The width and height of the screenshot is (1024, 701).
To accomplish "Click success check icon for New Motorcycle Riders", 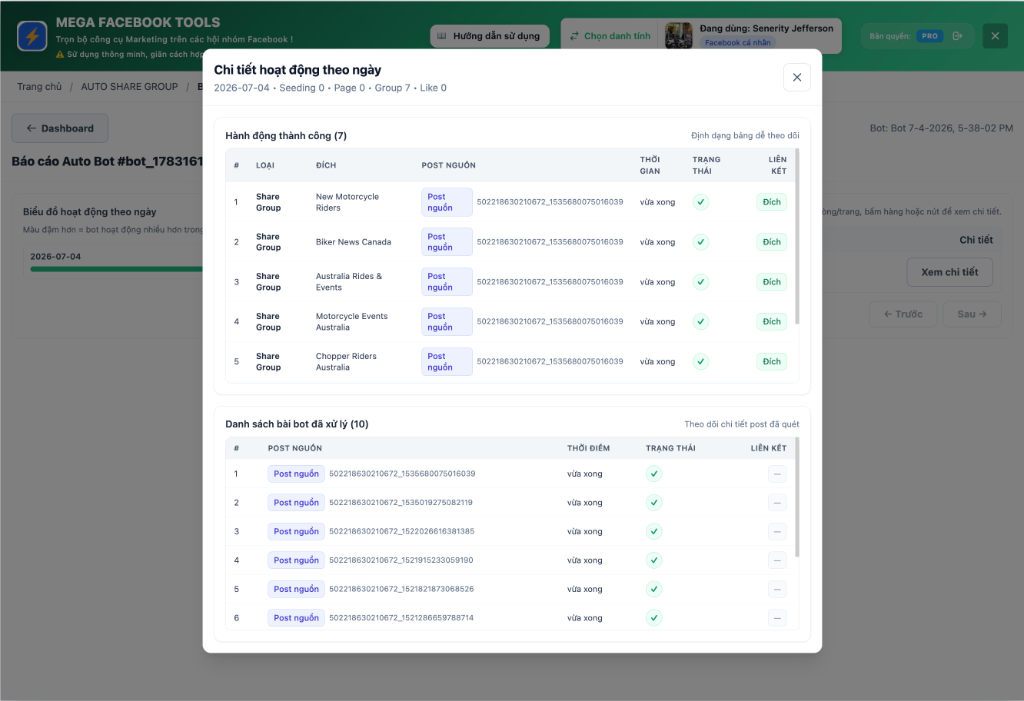I will tap(701, 202).
